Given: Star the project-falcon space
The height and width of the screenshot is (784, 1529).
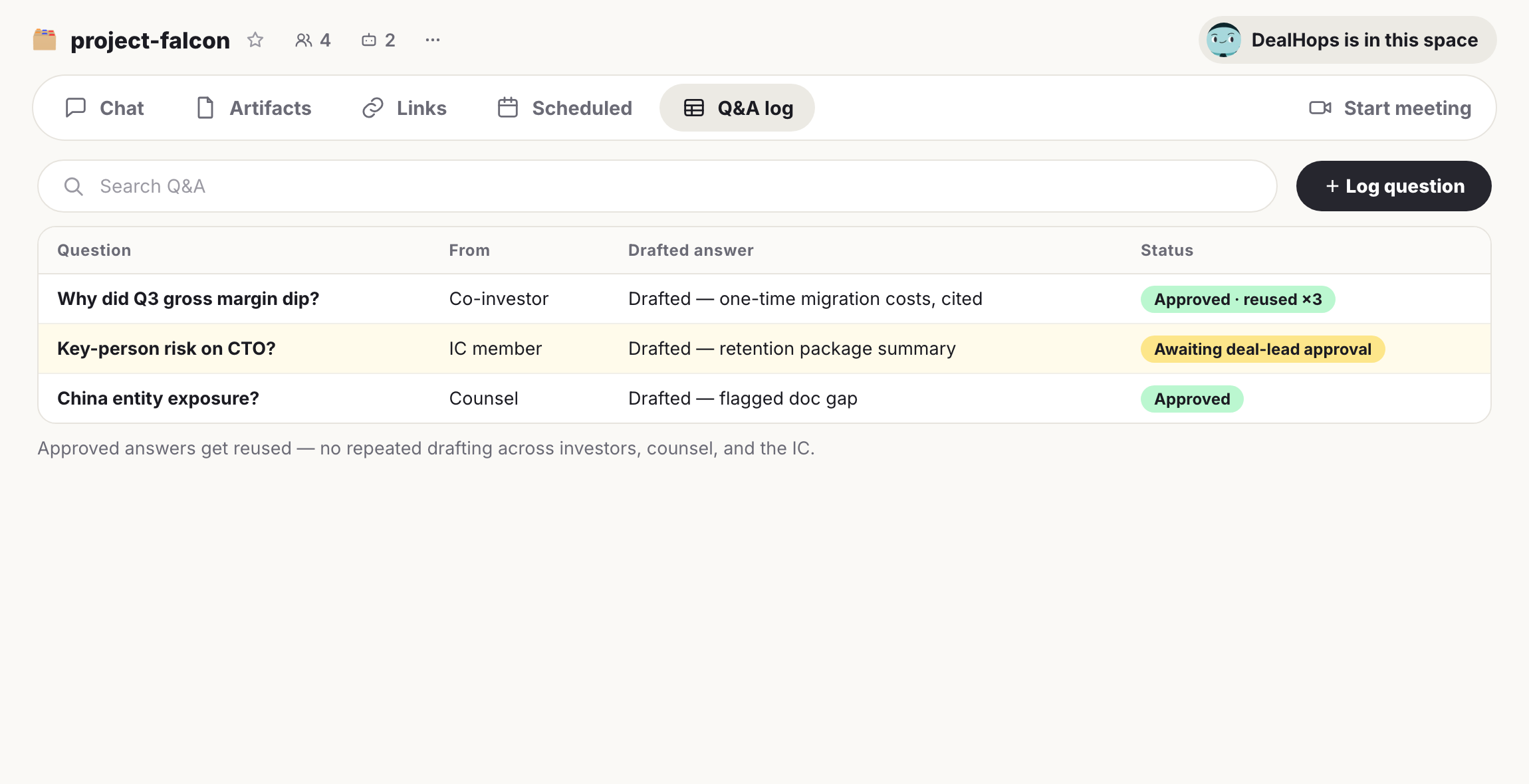Looking at the screenshot, I should click(x=255, y=40).
